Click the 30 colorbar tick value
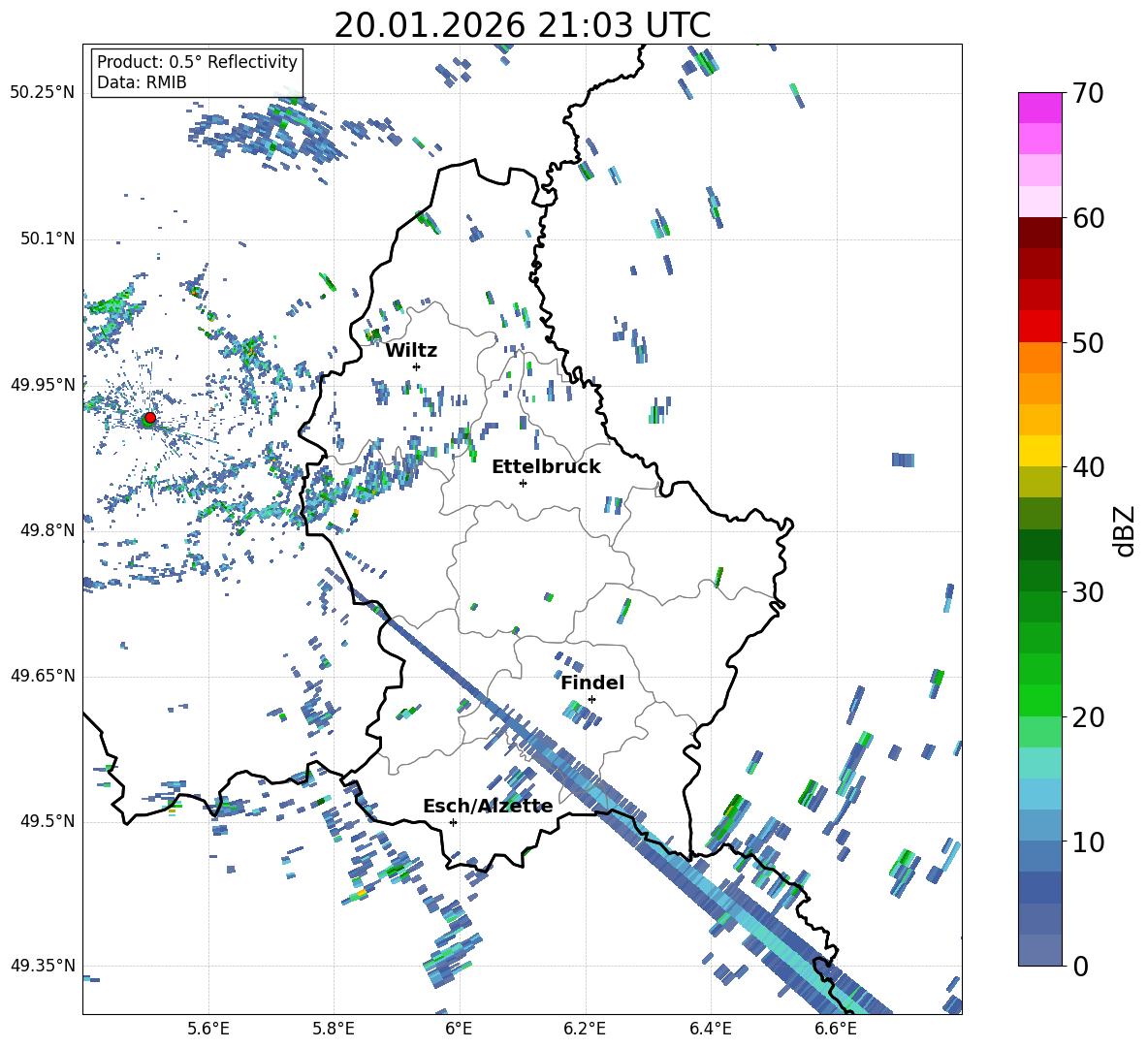 [1088, 592]
